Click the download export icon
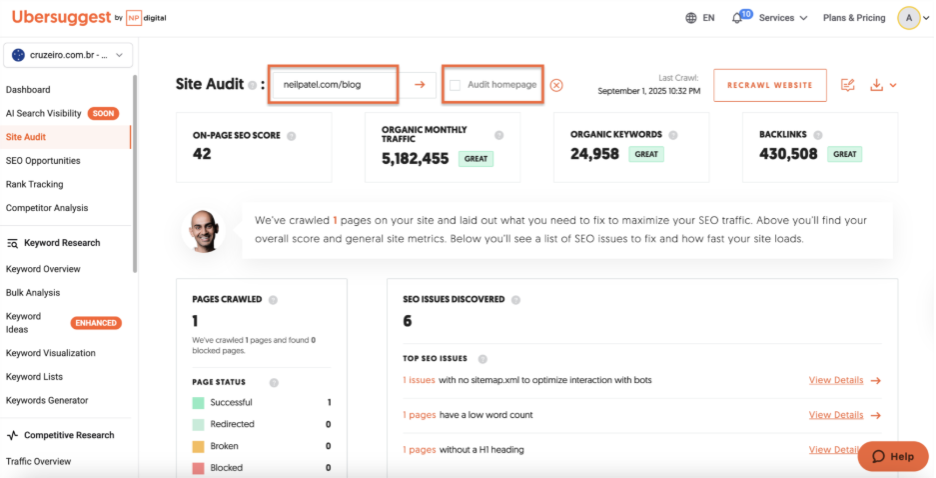 point(876,85)
